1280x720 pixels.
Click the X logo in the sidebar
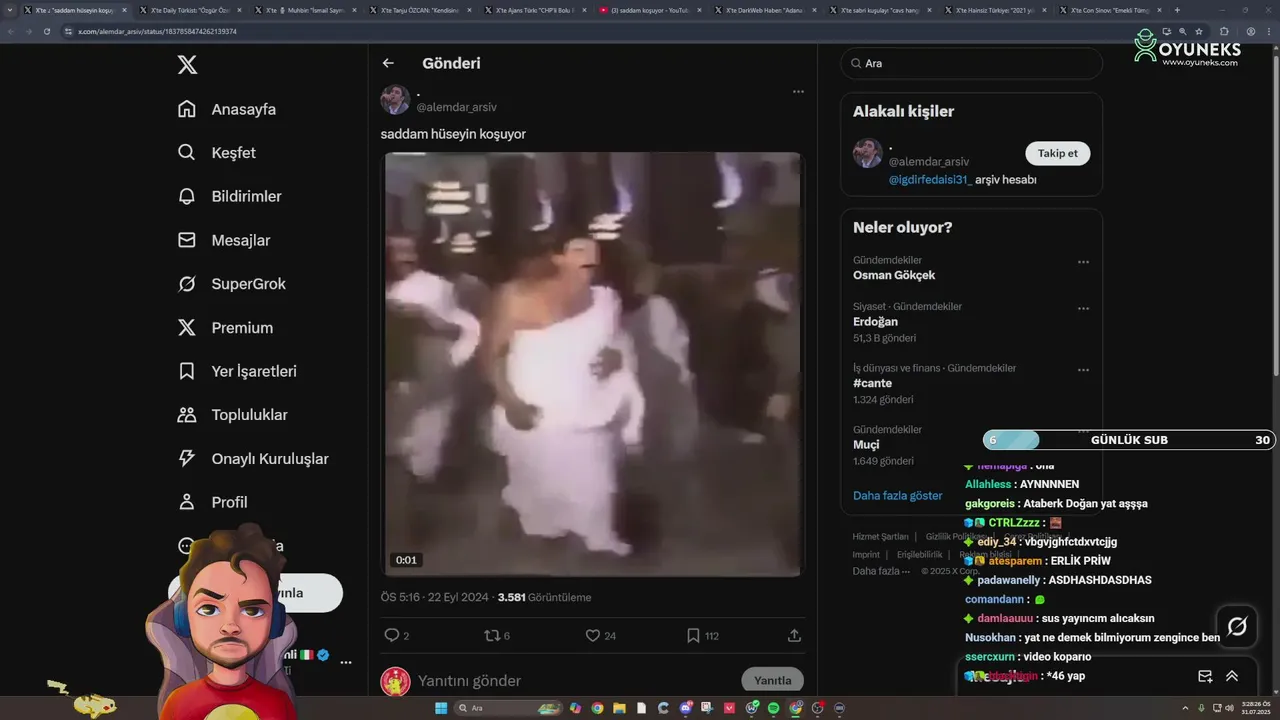[187, 65]
